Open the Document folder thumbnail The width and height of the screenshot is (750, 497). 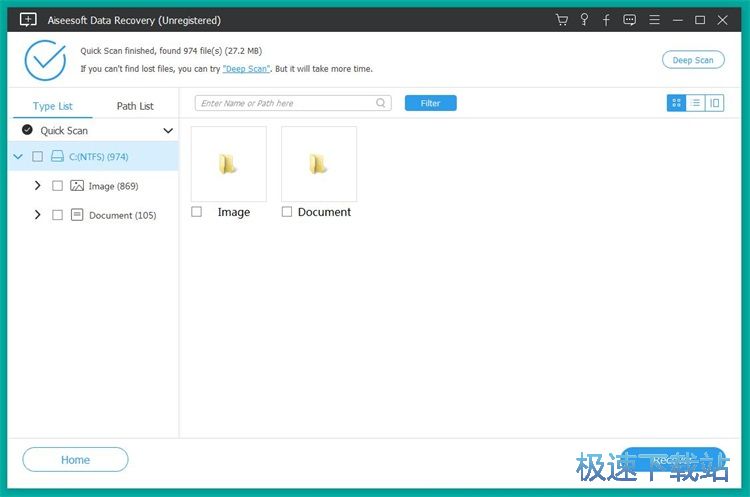(319, 164)
